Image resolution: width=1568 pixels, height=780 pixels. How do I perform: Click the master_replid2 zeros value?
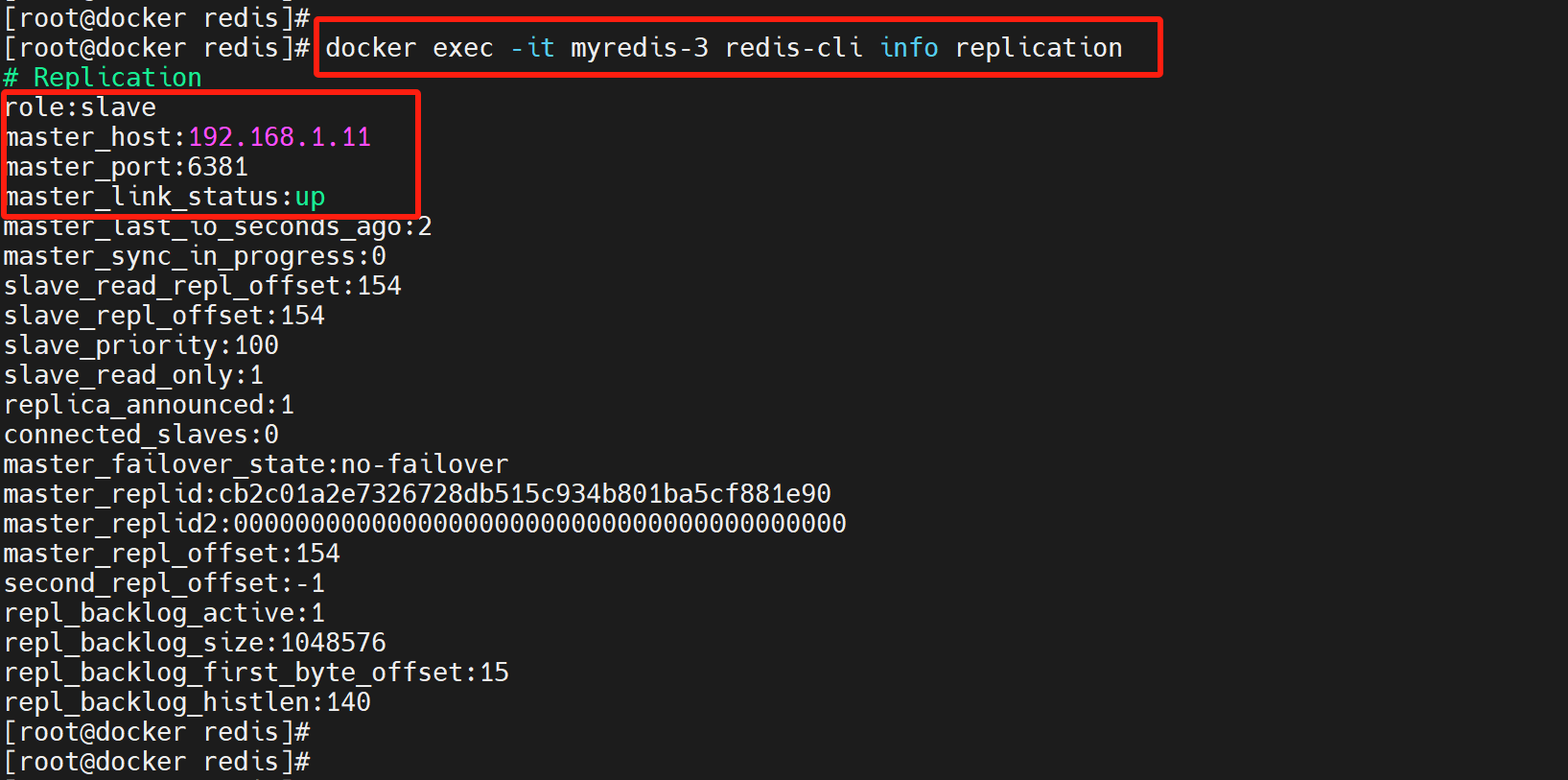(x=541, y=524)
